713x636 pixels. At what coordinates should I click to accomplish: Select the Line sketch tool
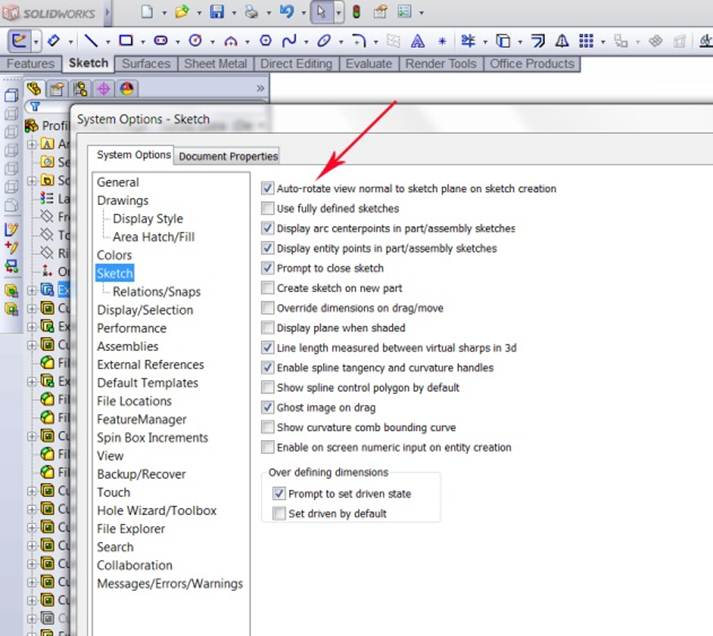(90, 41)
